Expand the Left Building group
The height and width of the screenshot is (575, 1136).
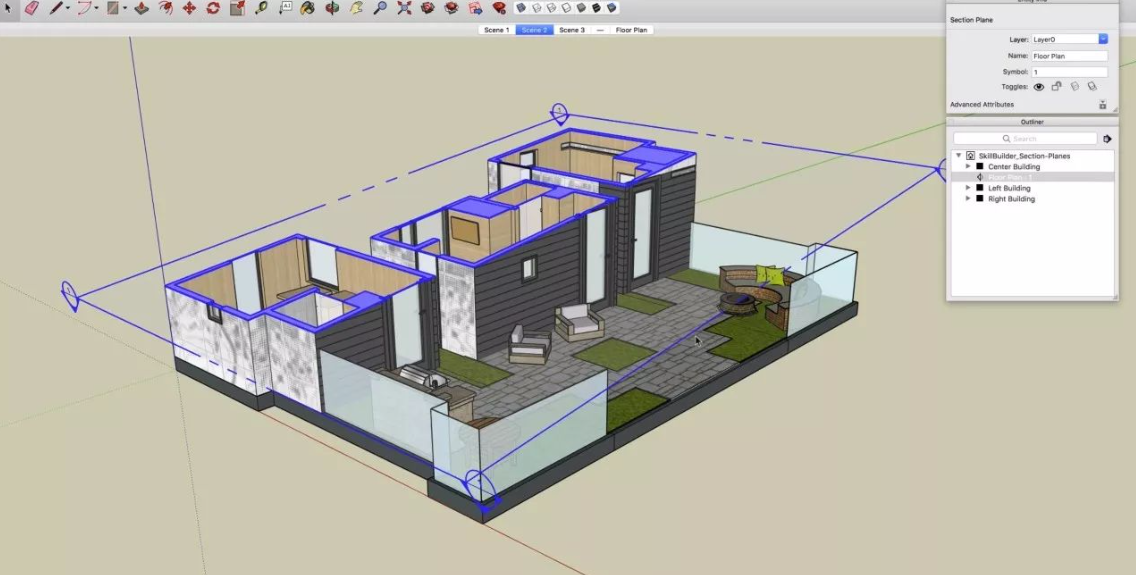coord(968,188)
